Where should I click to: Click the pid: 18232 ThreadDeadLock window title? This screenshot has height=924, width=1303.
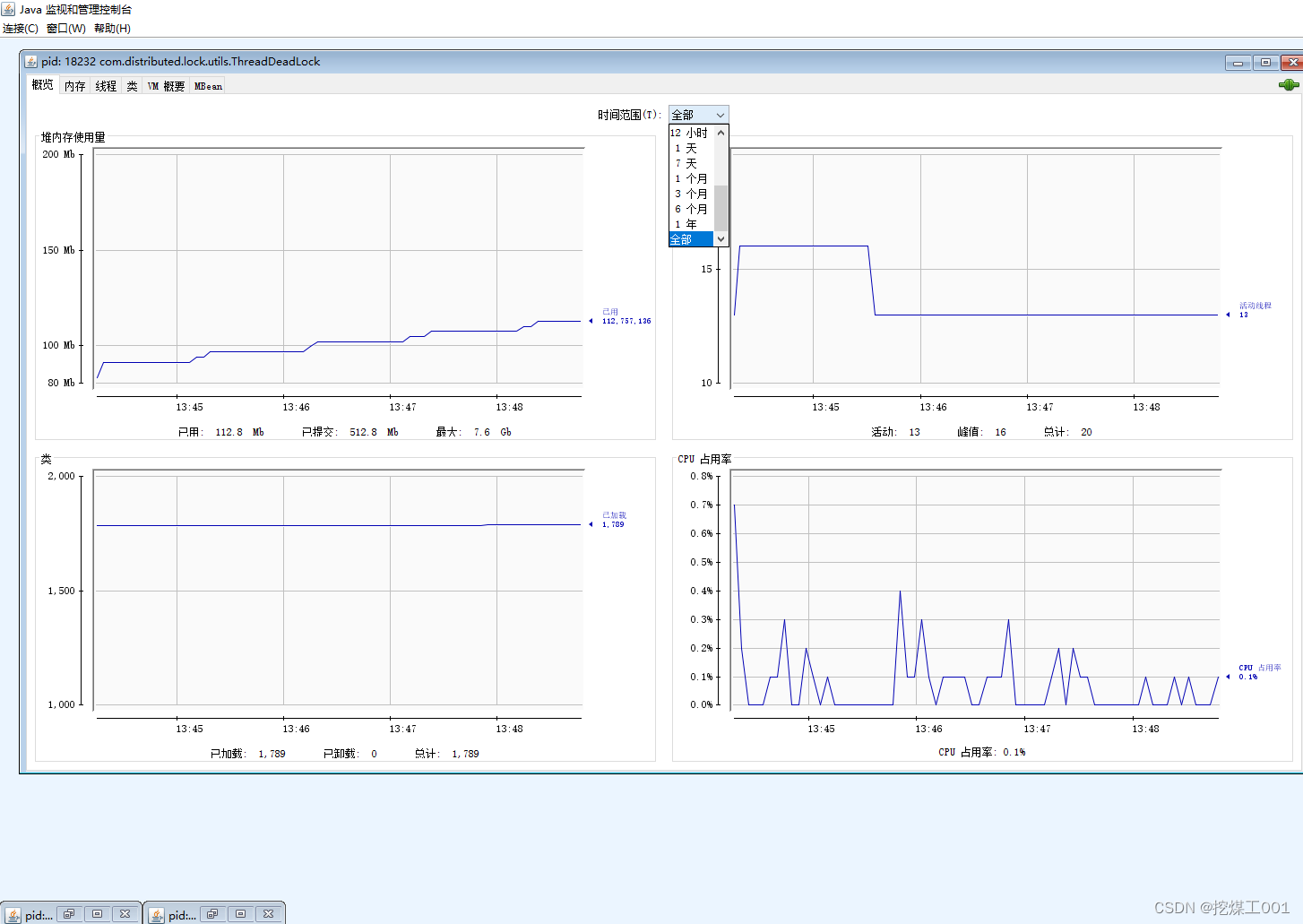(x=180, y=62)
